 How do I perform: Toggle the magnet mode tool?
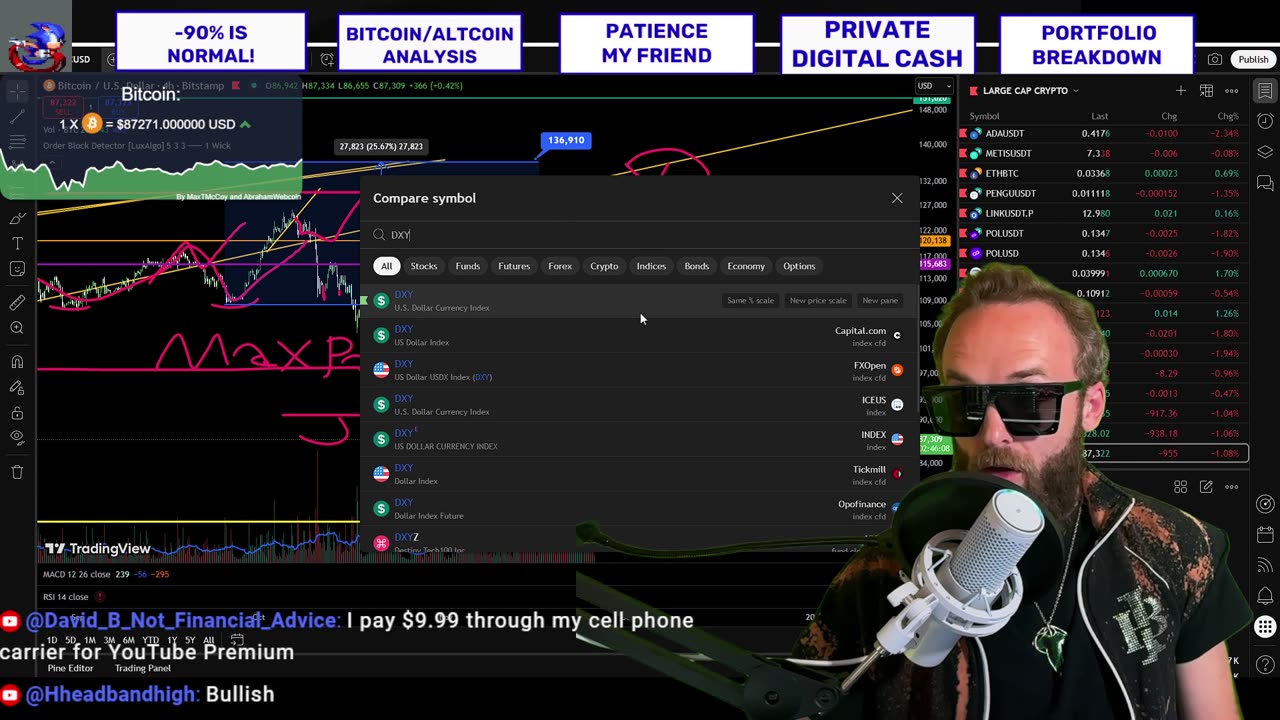[17, 362]
